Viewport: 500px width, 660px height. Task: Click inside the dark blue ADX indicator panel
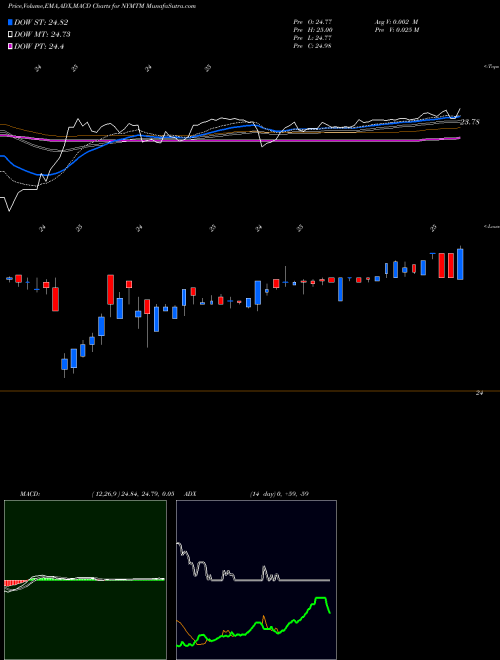click(256, 580)
